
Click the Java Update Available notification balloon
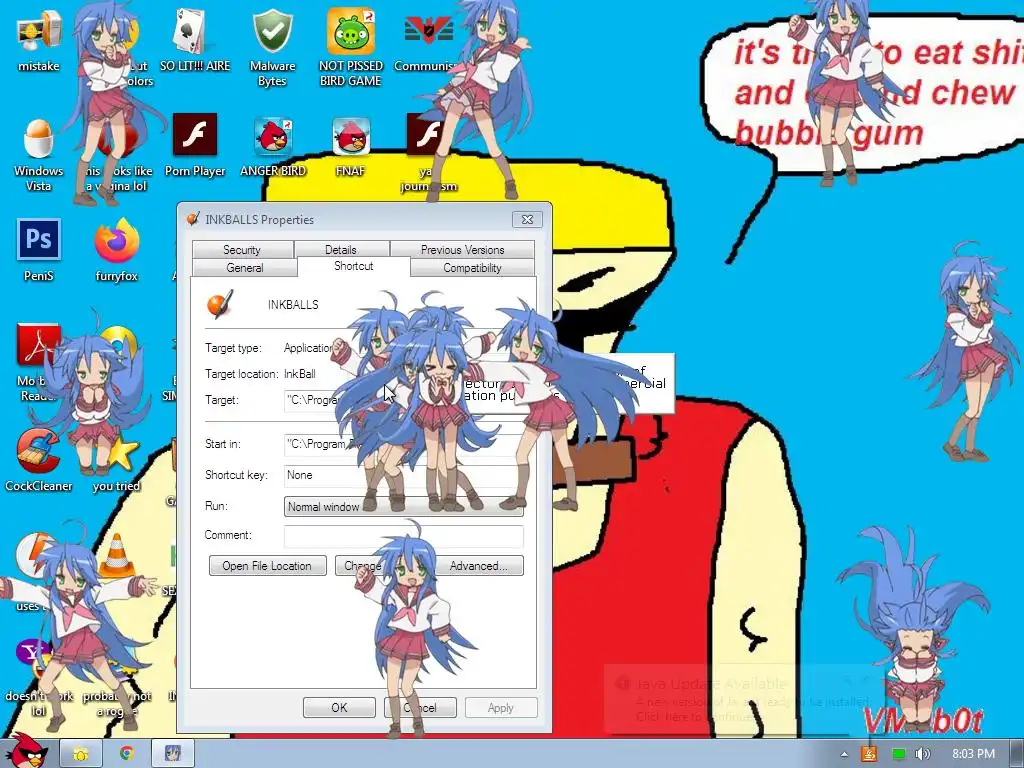point(744,700)
